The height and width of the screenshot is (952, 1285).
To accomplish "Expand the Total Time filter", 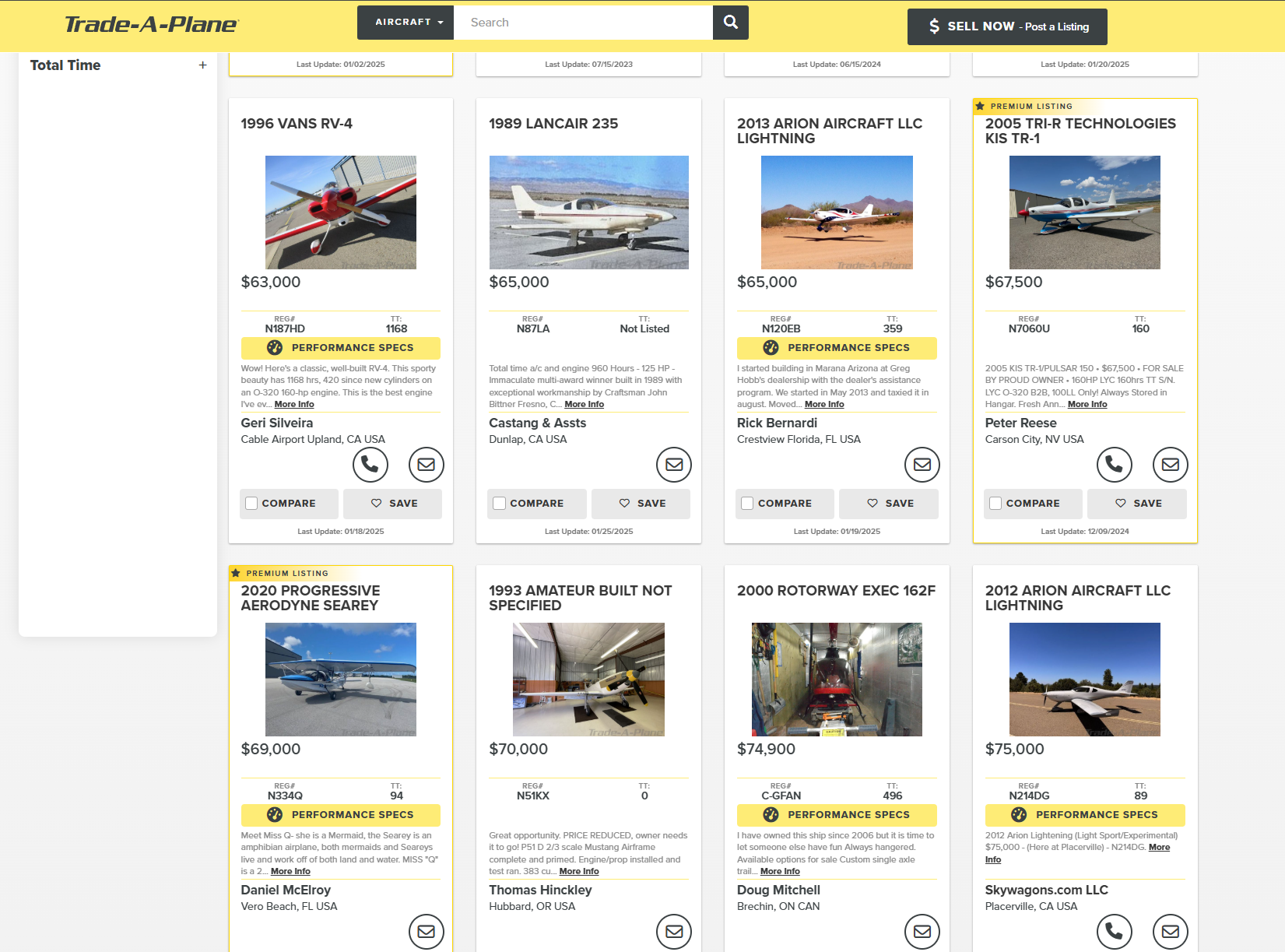I will click(x=202, y=65).
